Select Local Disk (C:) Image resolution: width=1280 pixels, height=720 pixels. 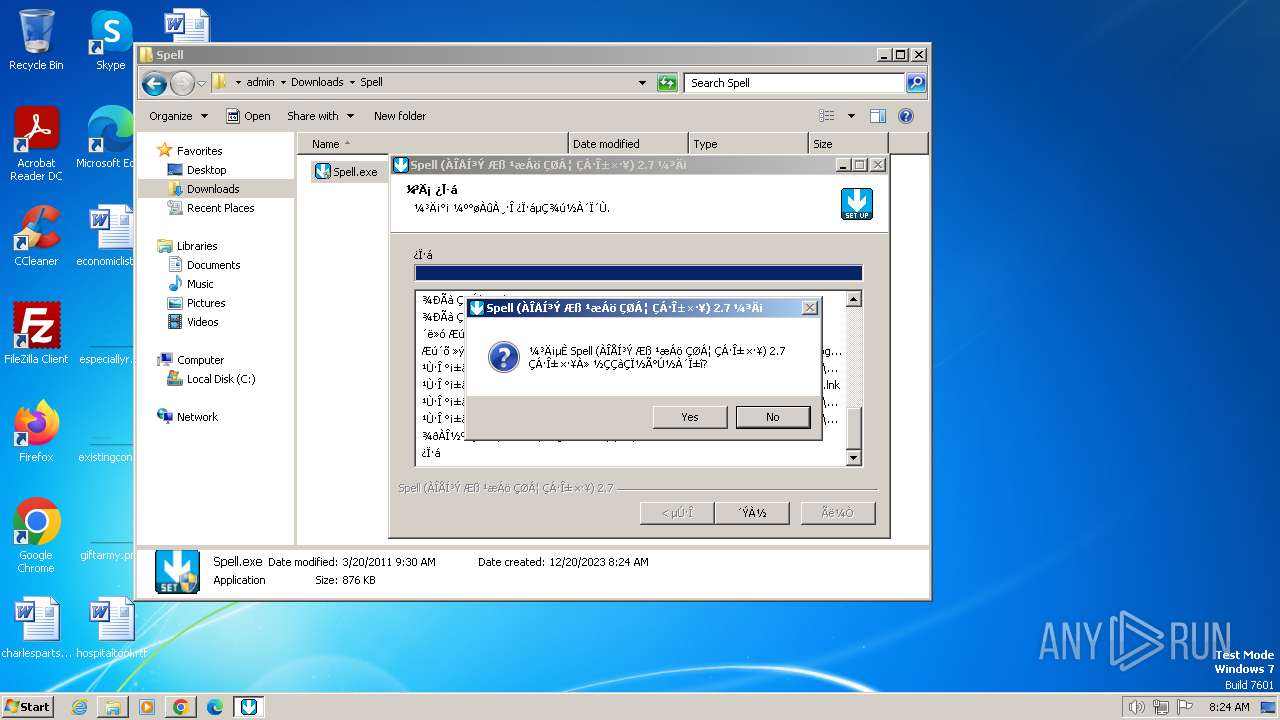(220, 379)
